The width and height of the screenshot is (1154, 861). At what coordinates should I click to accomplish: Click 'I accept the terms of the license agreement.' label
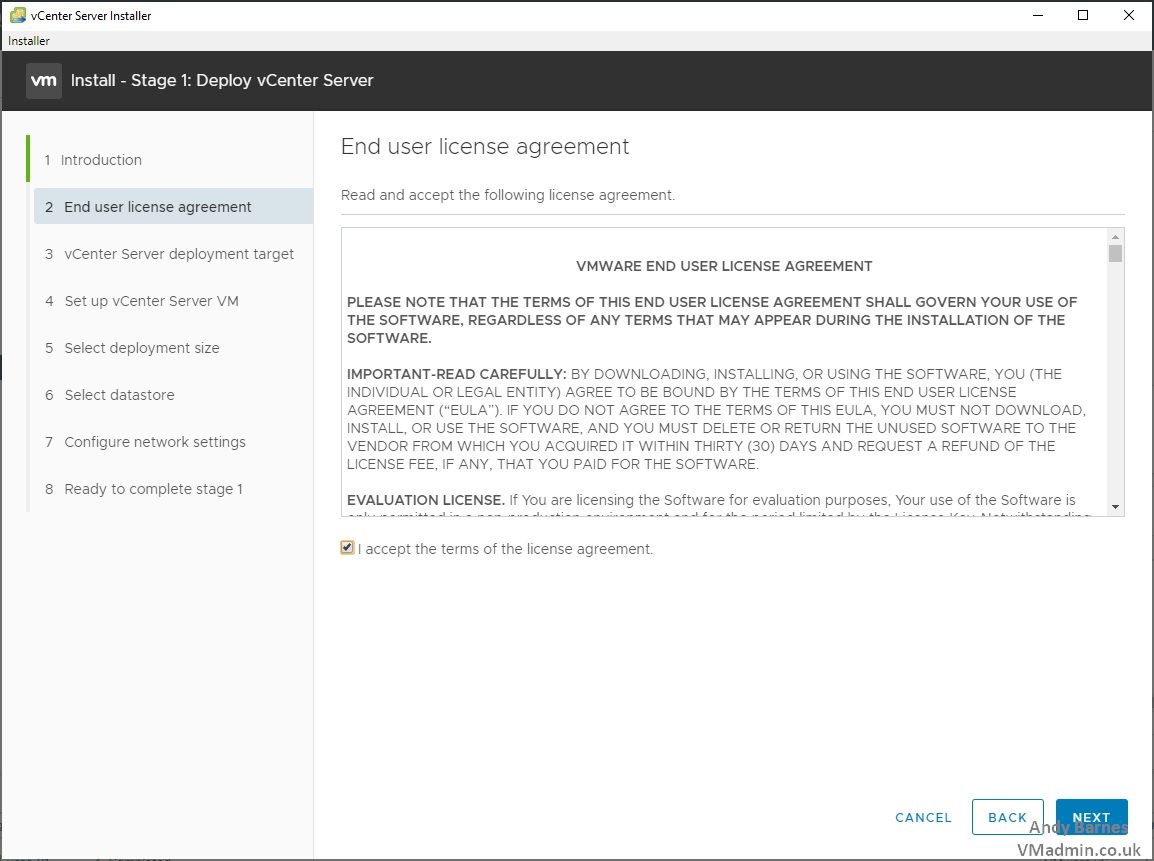(506, 549)
